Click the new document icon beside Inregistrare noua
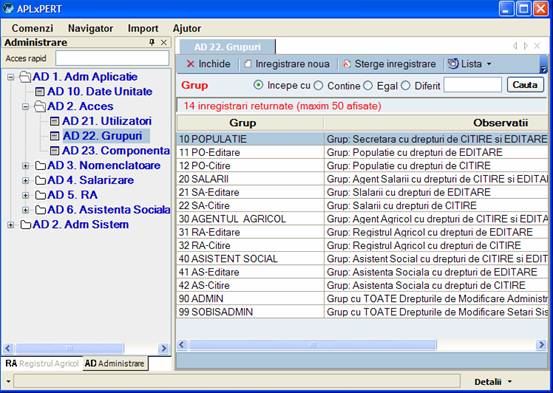Image resolution: width=553 pixels, height=393 pixels. pyautogui.click(x=248, y=64)
